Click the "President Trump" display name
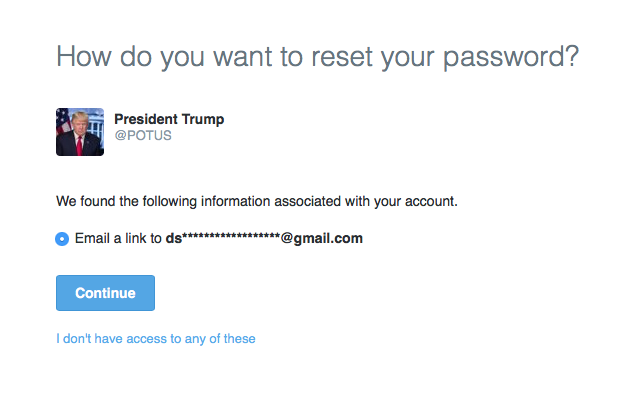The image size is (637, 410). (169, 120)
